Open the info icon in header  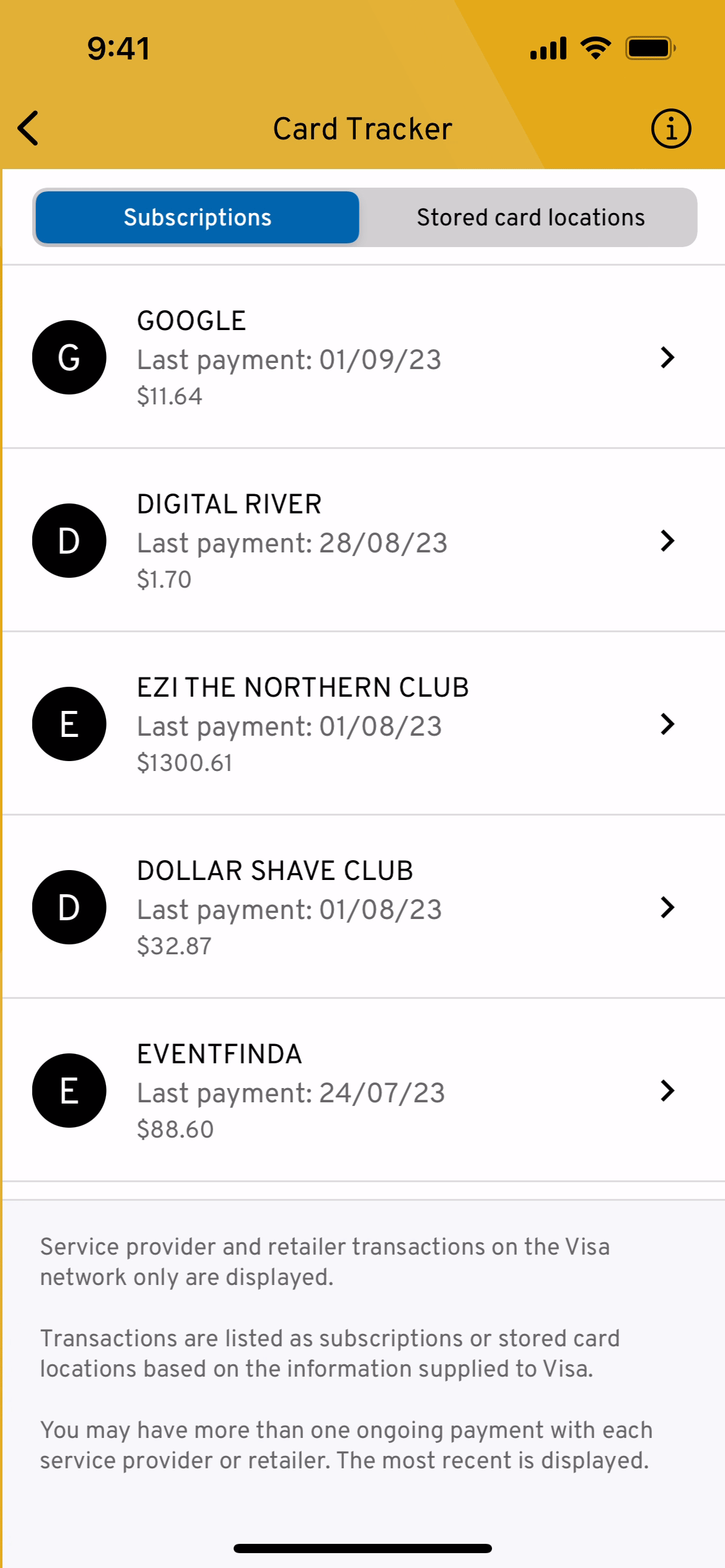coord(670,129)
